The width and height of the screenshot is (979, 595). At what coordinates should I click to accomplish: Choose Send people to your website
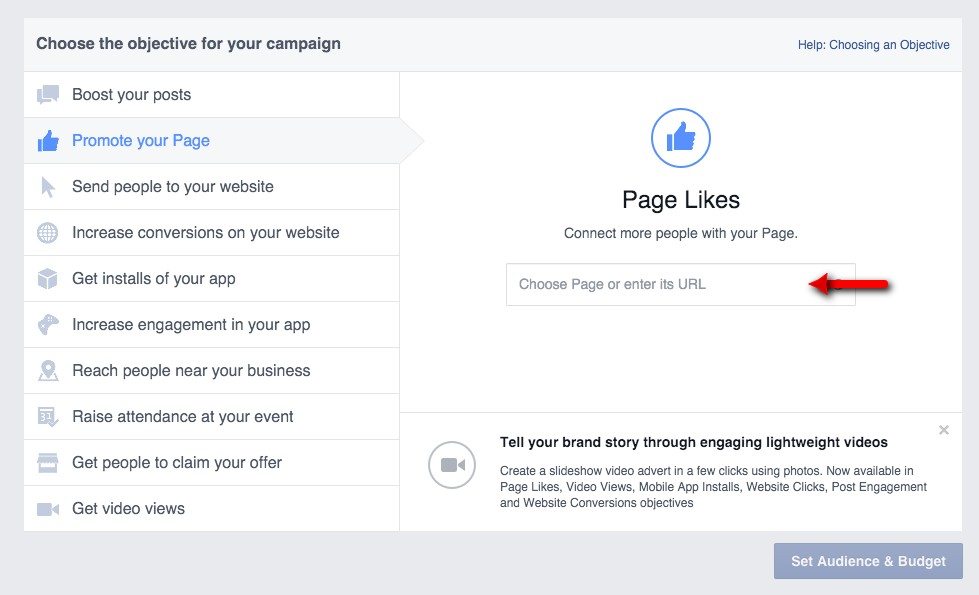(x=172, y=187)
